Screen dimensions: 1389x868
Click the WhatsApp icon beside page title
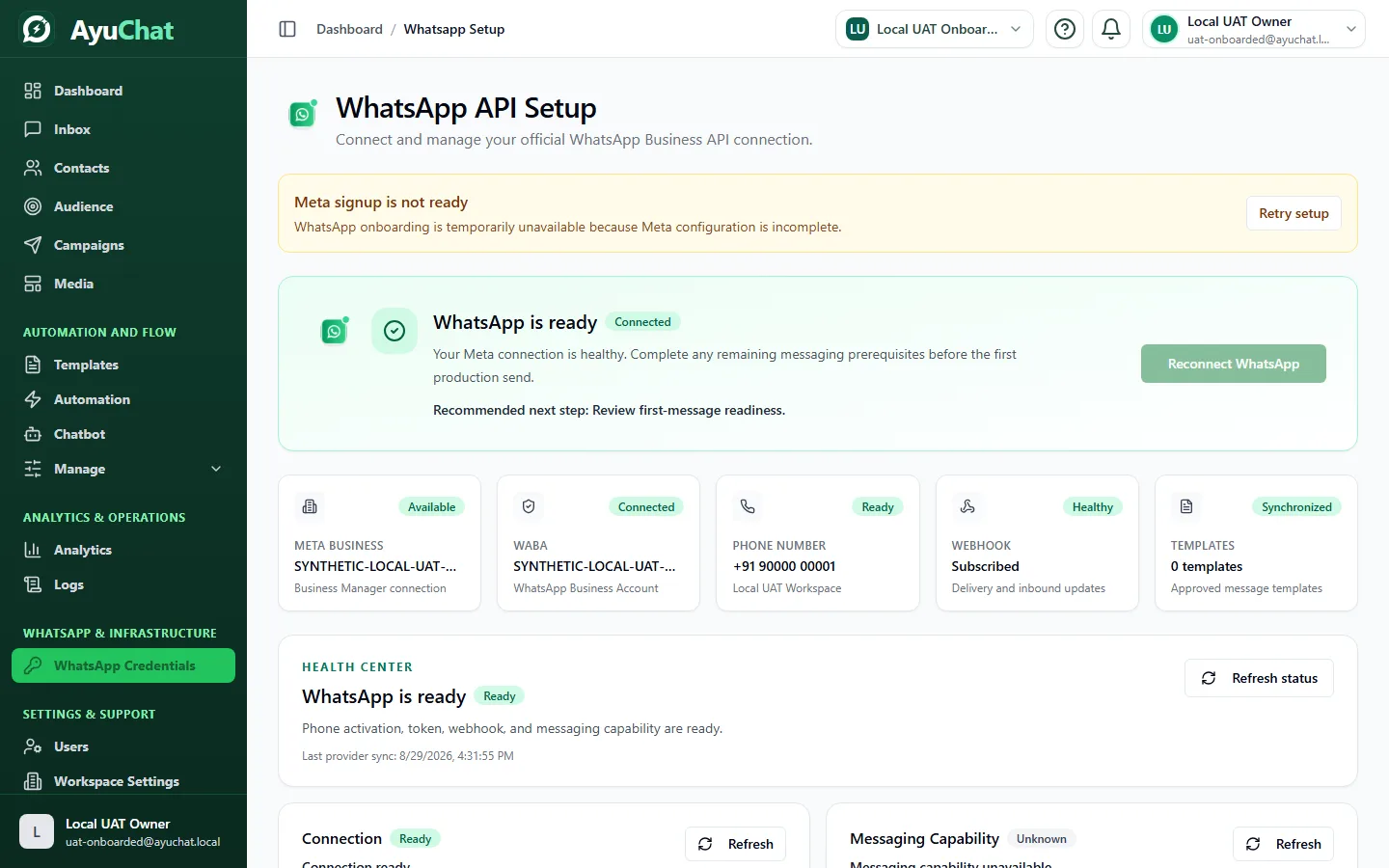[303, 114]
